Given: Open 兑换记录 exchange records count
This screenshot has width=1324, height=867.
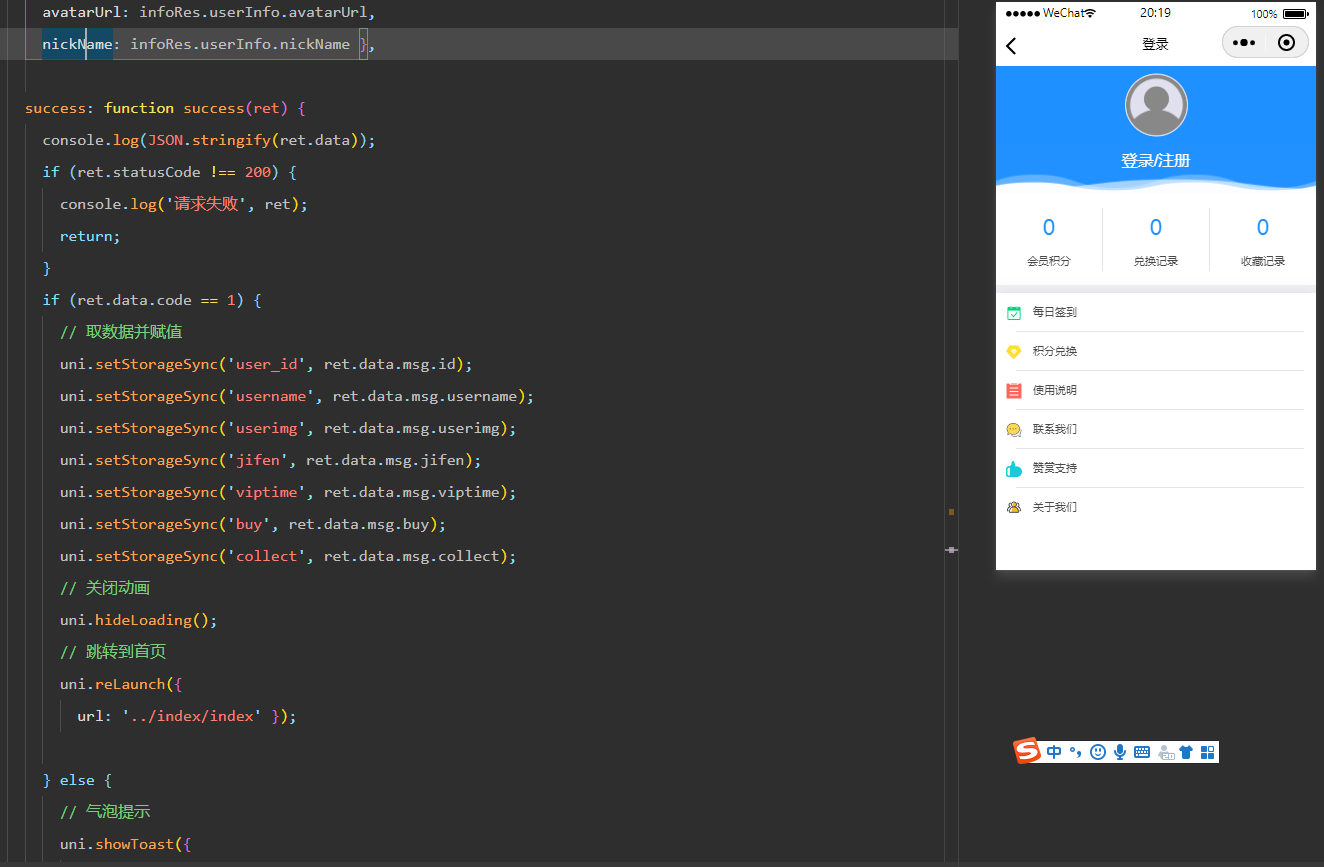Looking at the screenshot, I should (1156, 240).
